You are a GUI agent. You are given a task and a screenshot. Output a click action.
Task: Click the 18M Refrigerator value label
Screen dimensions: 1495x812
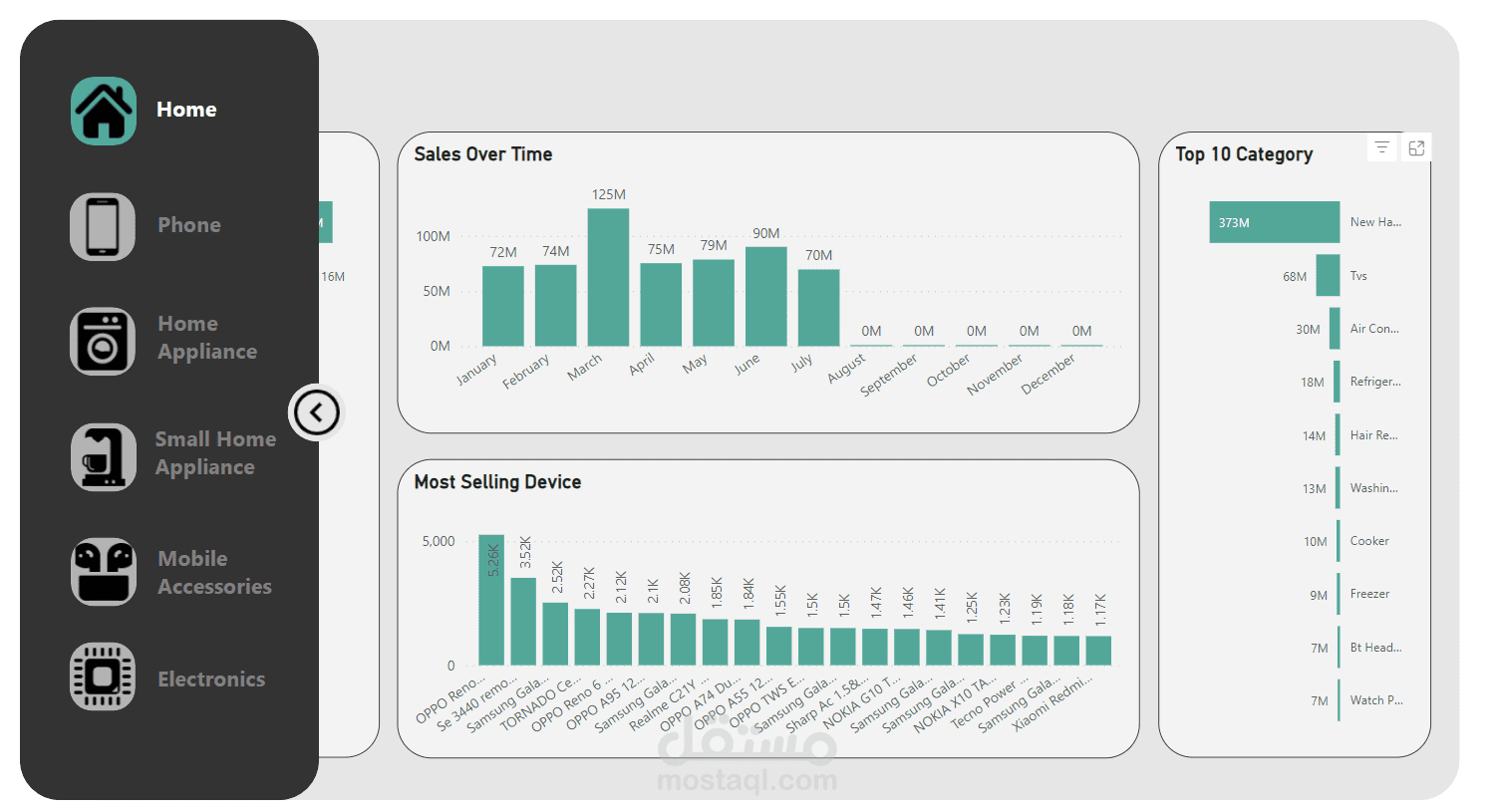1313,383
